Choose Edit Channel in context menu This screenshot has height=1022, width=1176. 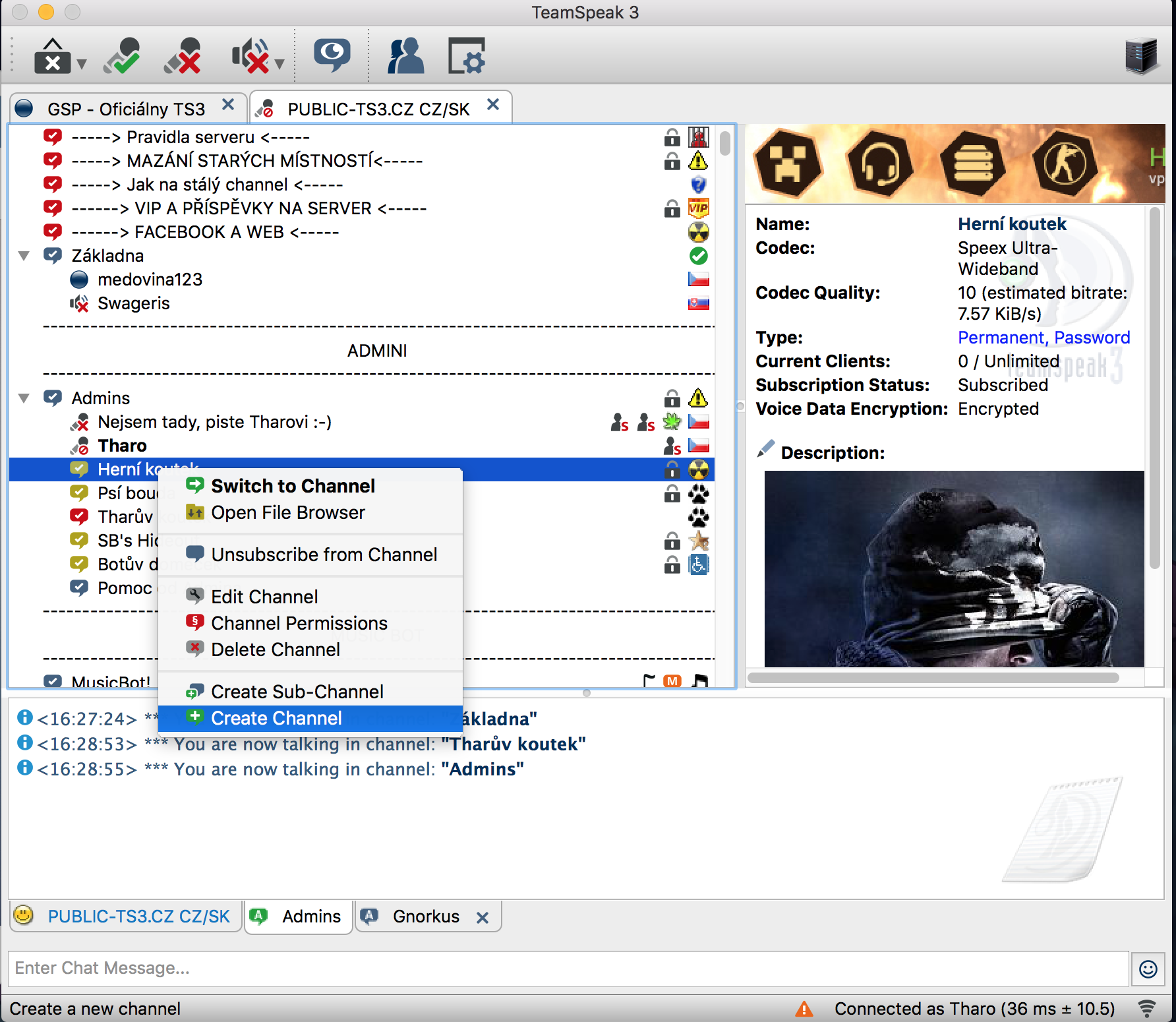310,597
